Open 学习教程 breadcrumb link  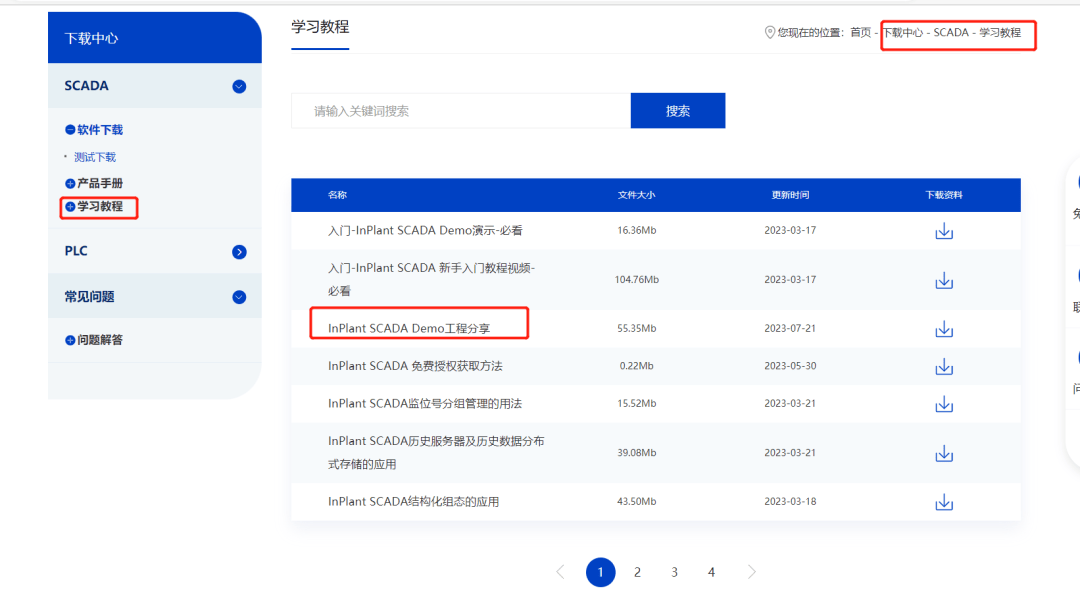(x=1000, y=32)
